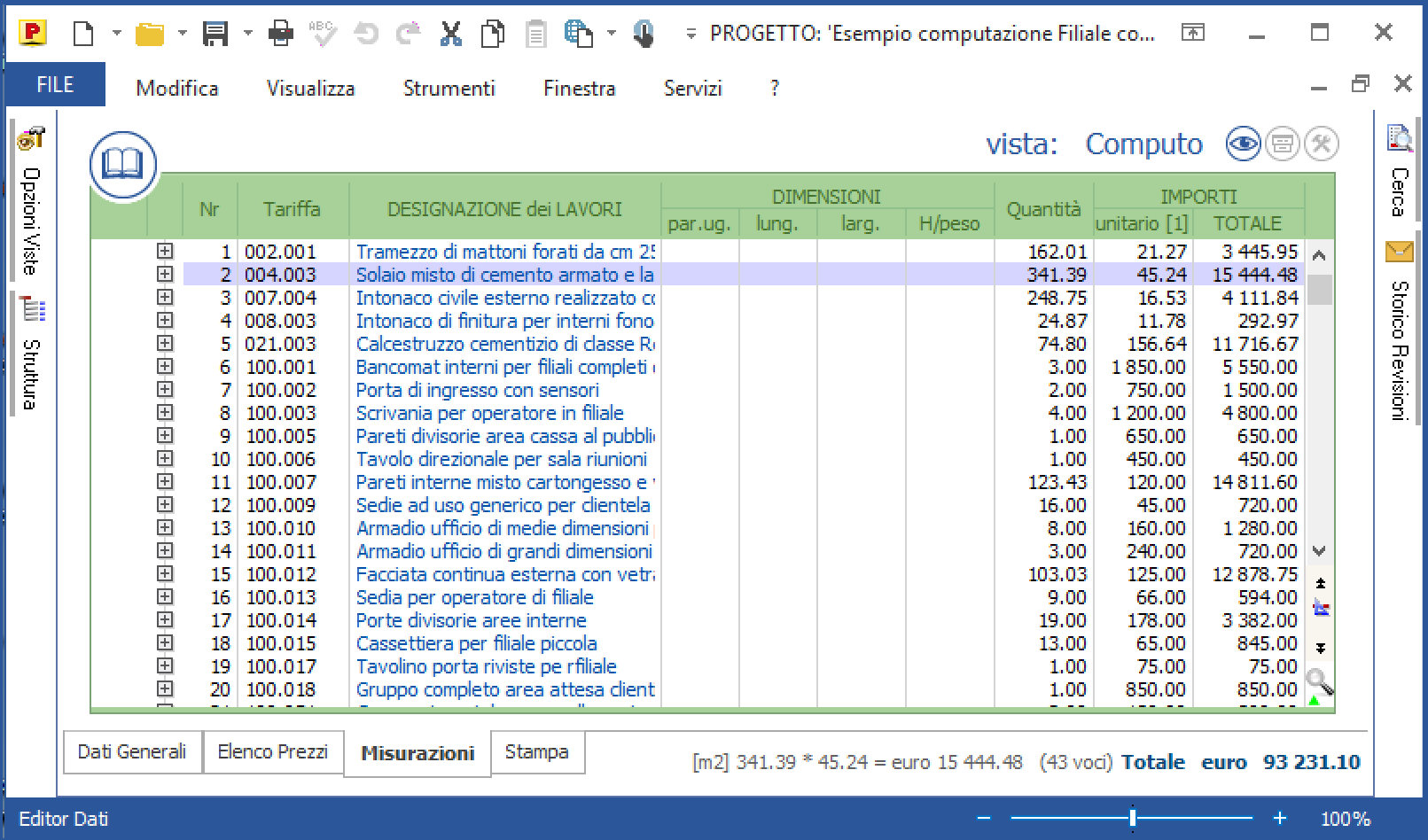
Task: Open the Opzioni Viste side panel
Action: (31, 201)
